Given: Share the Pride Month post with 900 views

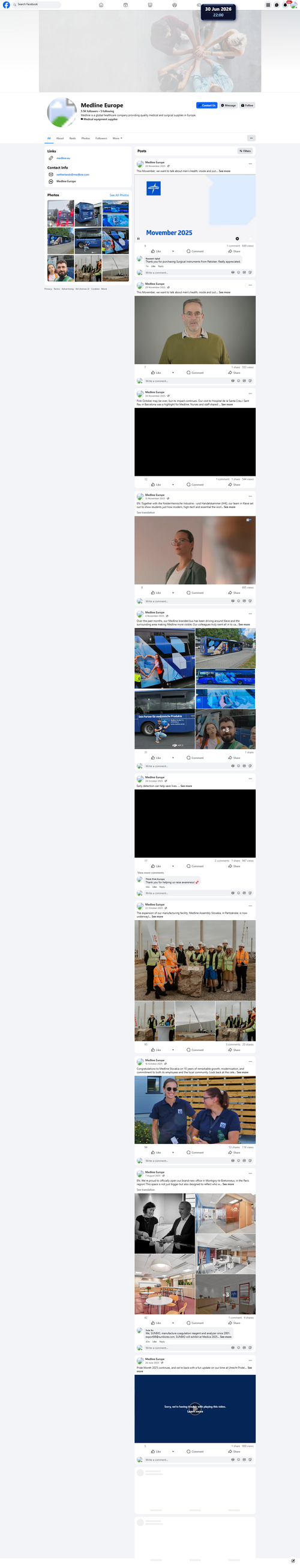Looking at the screenshot, I should (234, 1451).
